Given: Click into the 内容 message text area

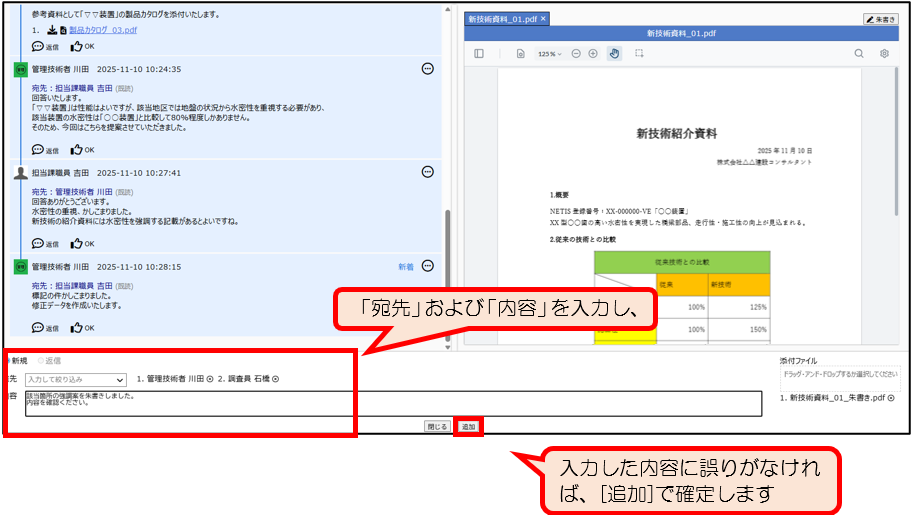Looking at the screenshot, I should click(x=190, y=402).
